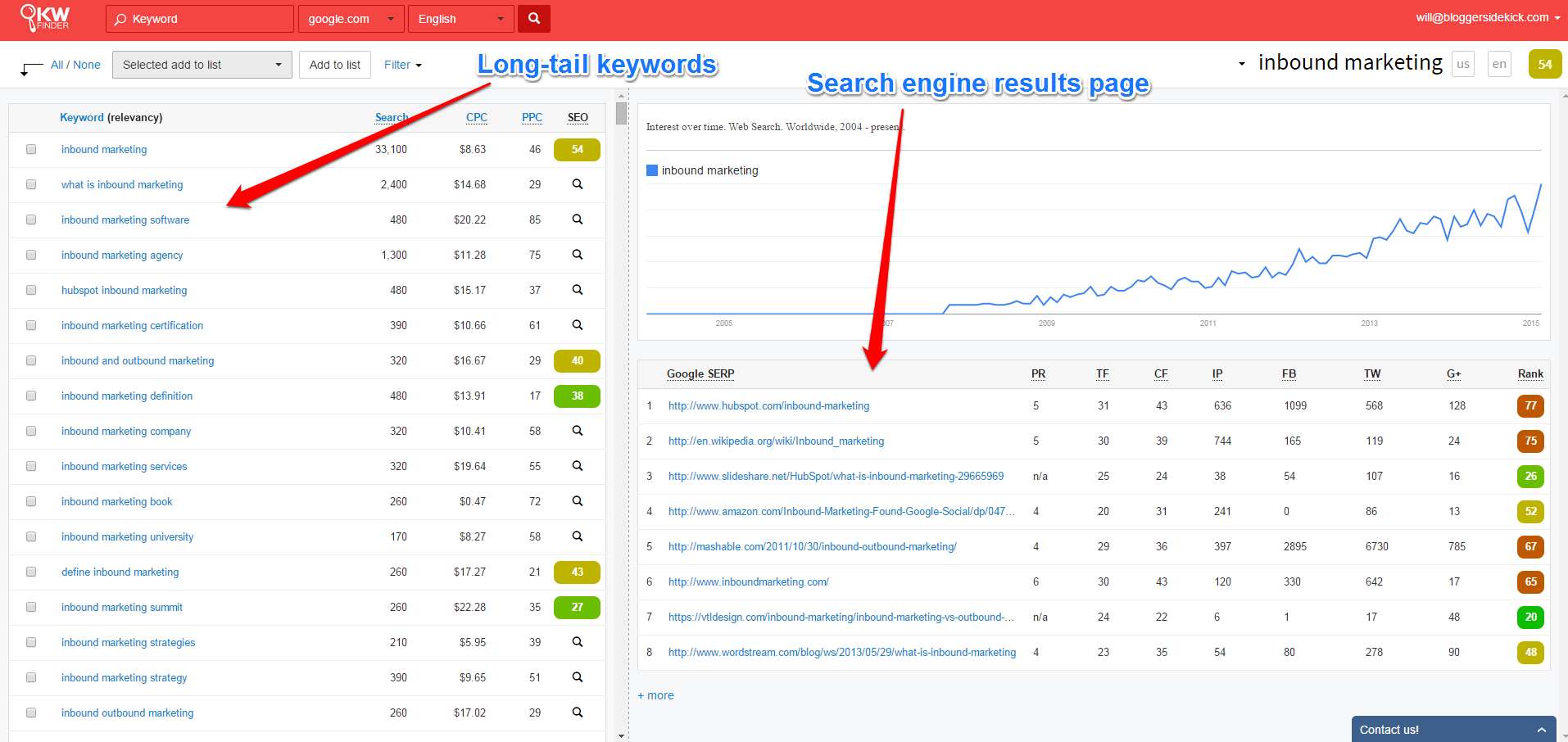Tick checkbox for 'inbound marketing definition'

coord(31,396)
